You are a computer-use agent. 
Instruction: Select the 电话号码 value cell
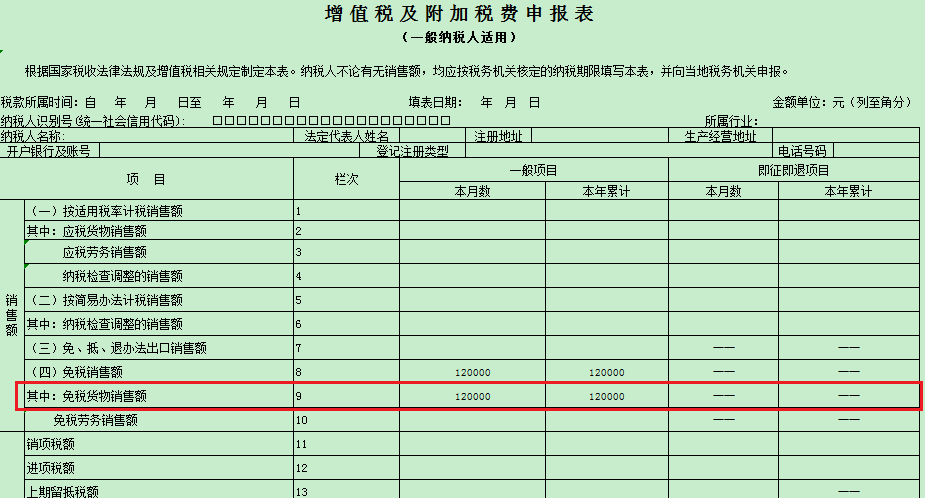tap(876, 151)
